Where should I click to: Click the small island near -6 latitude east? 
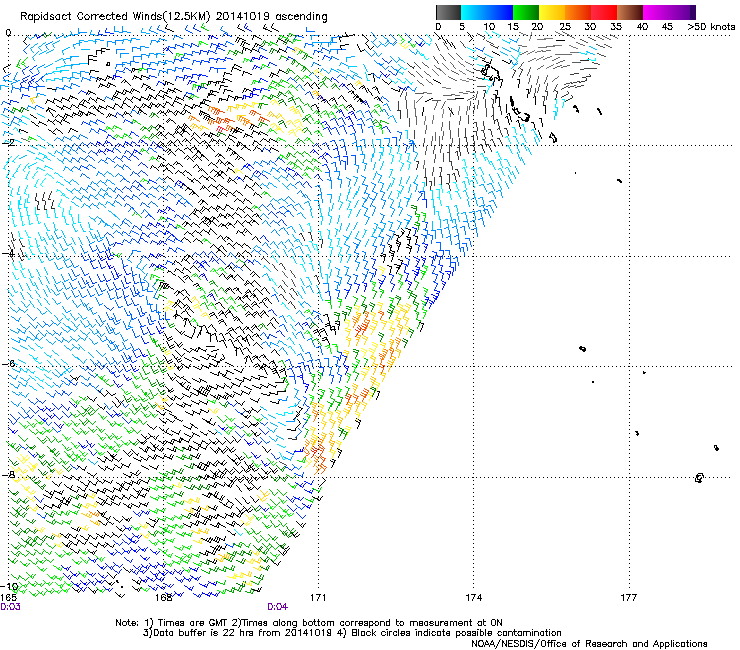pos(582,348)
